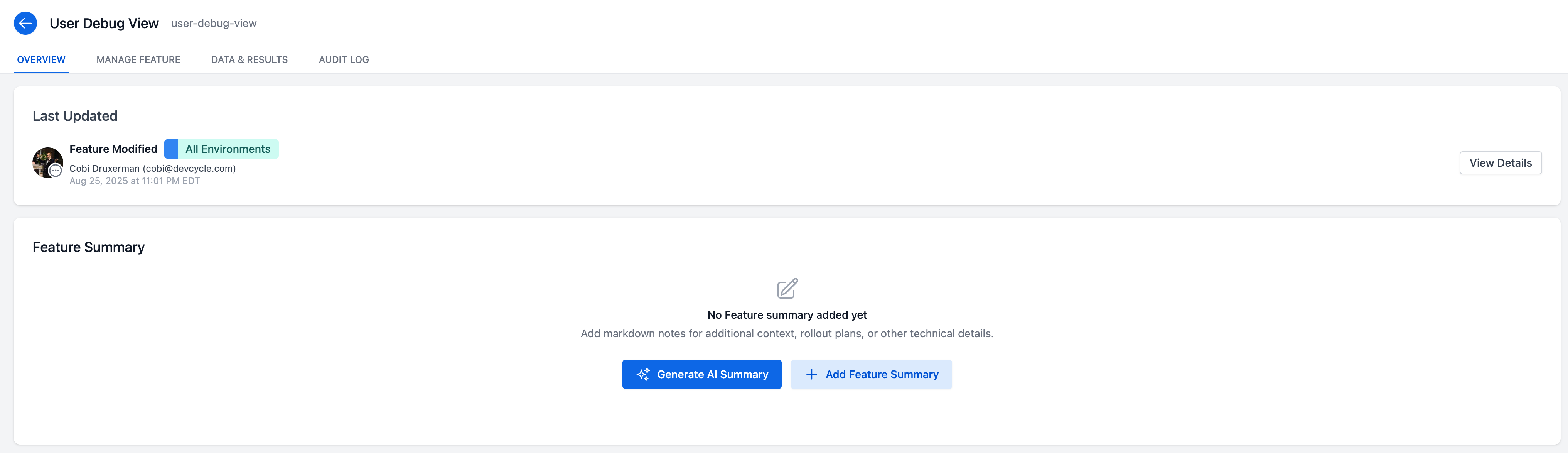Screen dimensions: 1568x453
Task: Click the Feature Modified label
Action: coord(113,149)
